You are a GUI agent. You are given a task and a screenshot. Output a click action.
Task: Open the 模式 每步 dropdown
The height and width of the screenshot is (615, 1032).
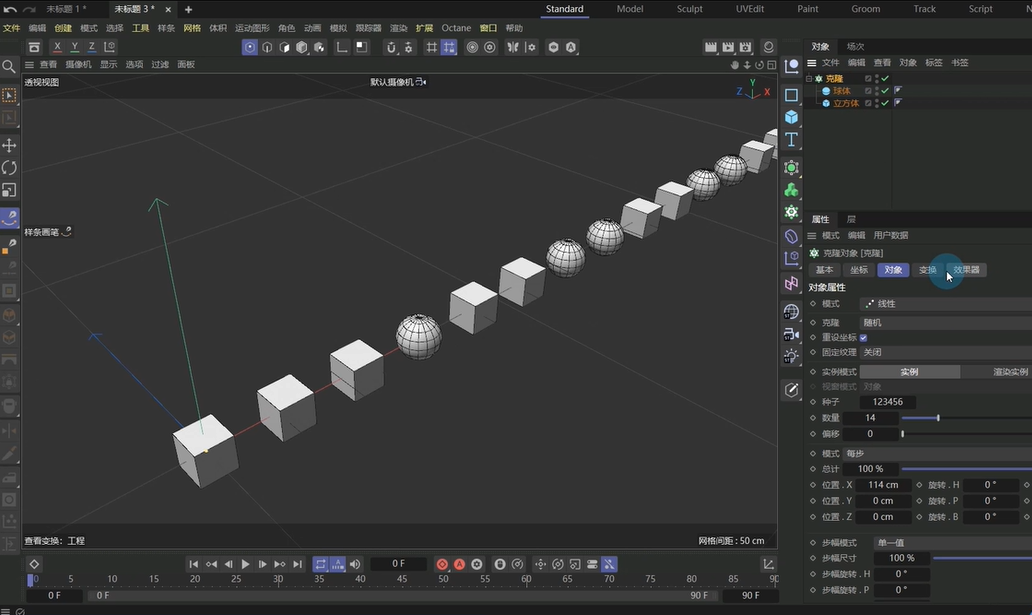click(x=937, y=454)
